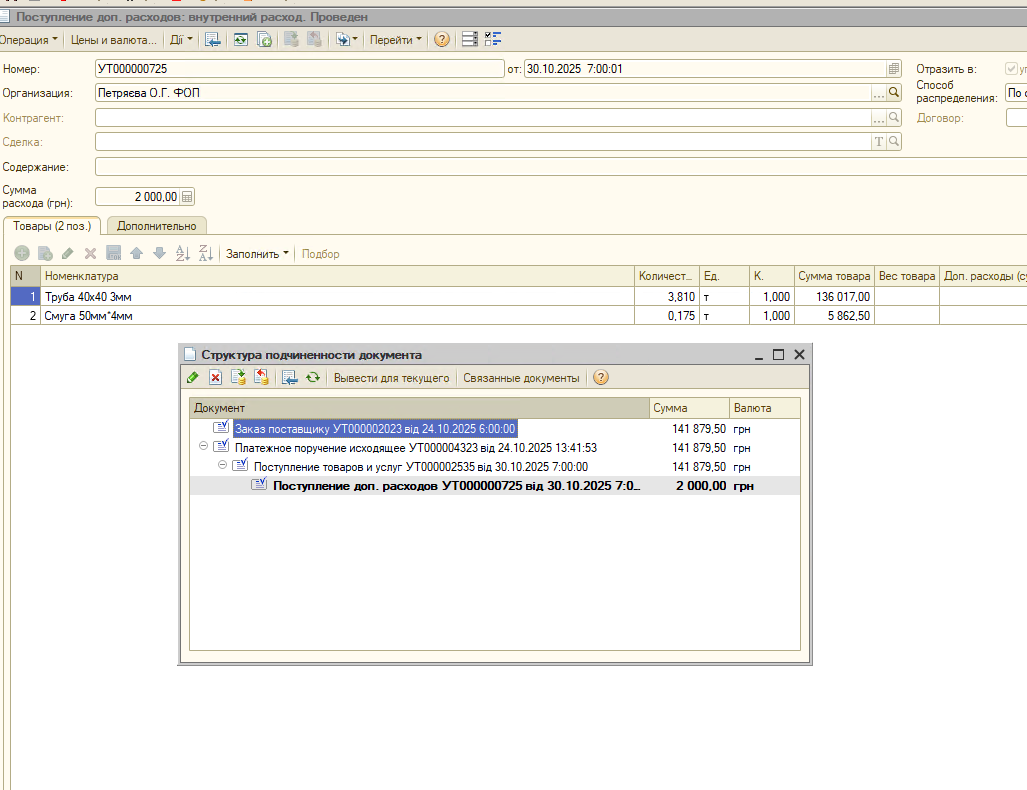
Task: Select Заказ поставщику УТ000002023 in the tree
Action: point(375,429)
